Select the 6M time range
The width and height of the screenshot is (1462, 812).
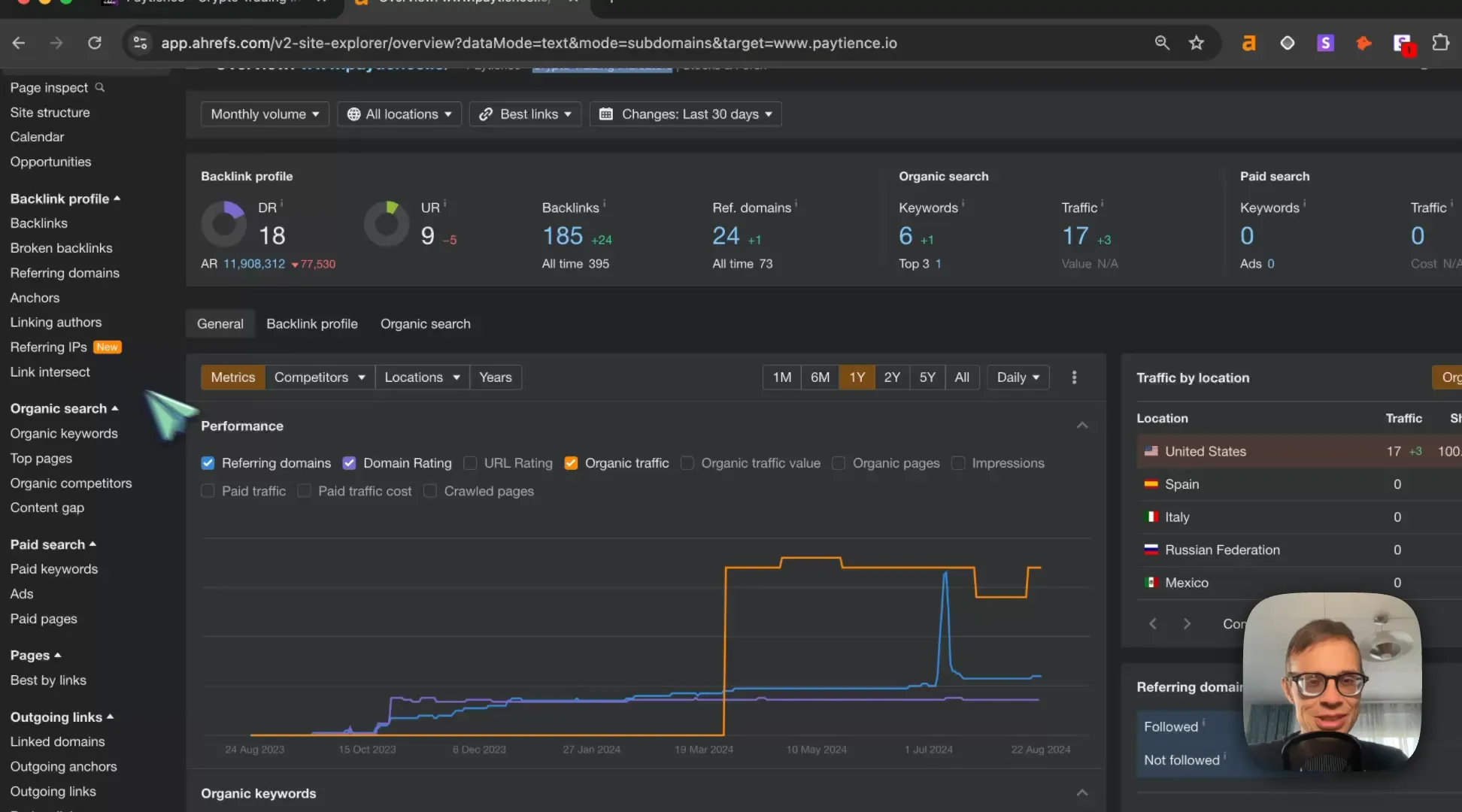click(x=820, y=377)
